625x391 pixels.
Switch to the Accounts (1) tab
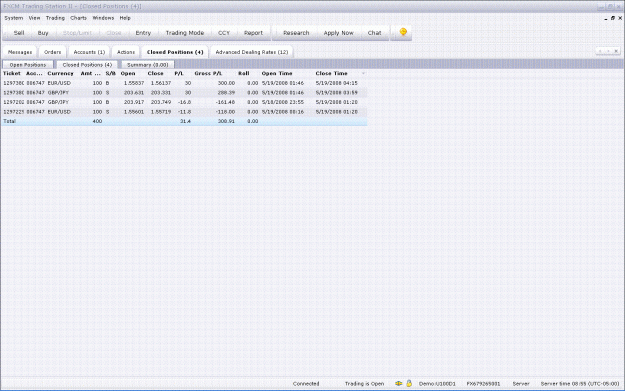[89, 52]
